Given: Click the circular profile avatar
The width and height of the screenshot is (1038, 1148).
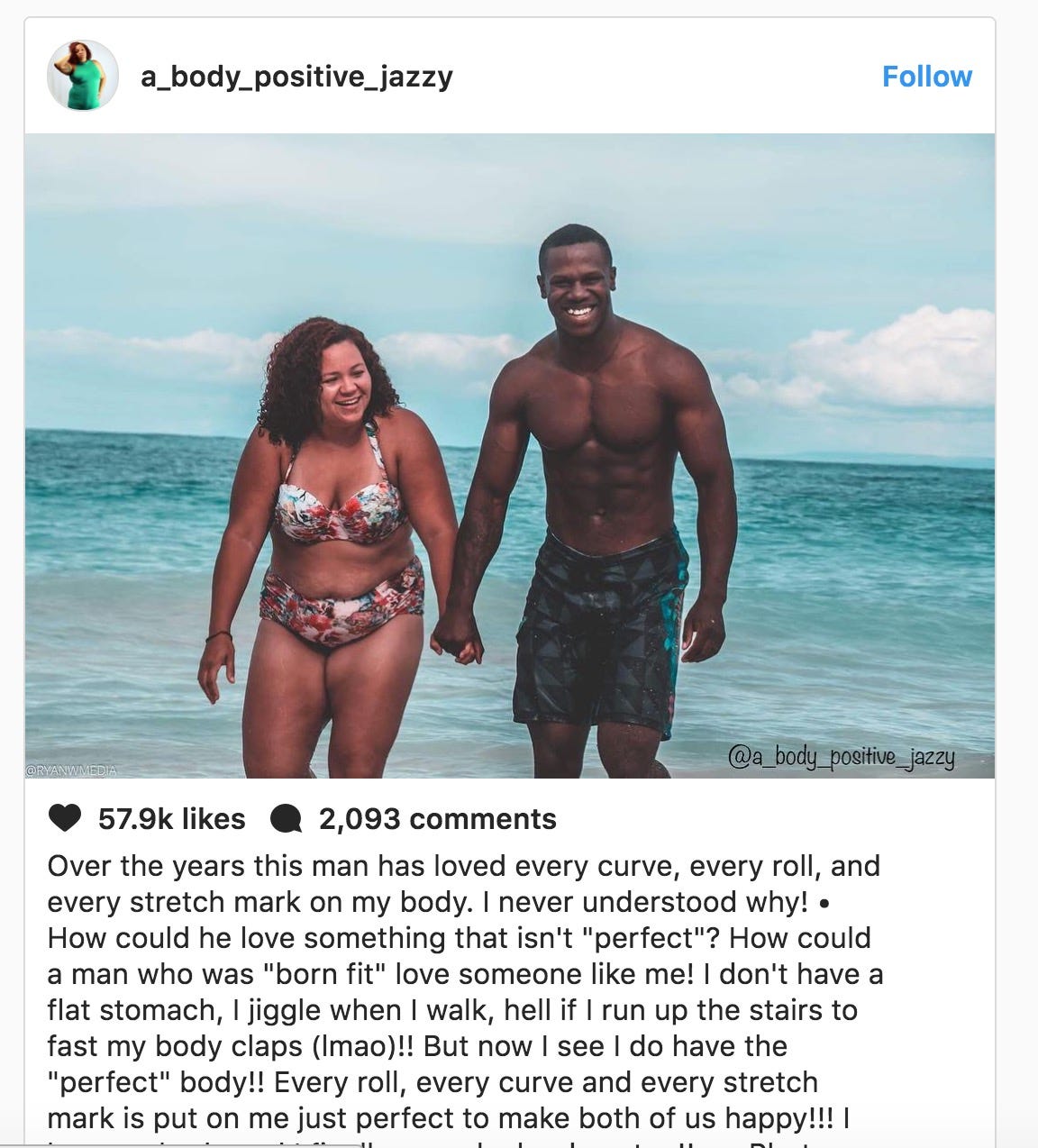Looking at the screenshot, I should click(82, 76).
